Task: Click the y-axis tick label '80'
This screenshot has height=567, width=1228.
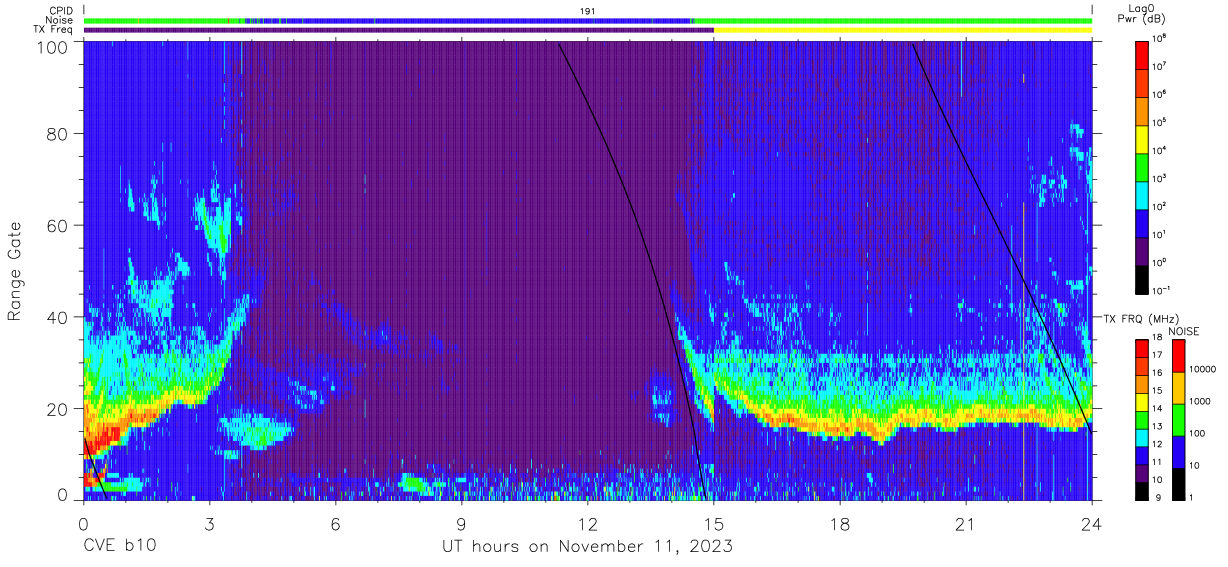Action: coord(57,135)
